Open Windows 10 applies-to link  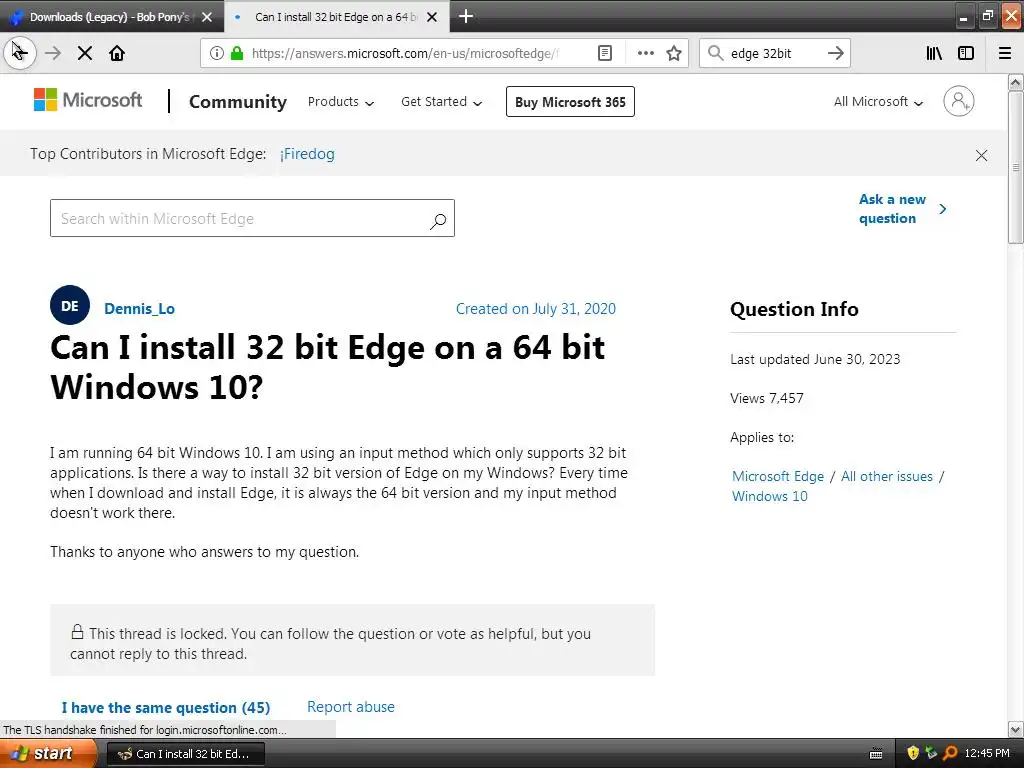tap(769, 496)
